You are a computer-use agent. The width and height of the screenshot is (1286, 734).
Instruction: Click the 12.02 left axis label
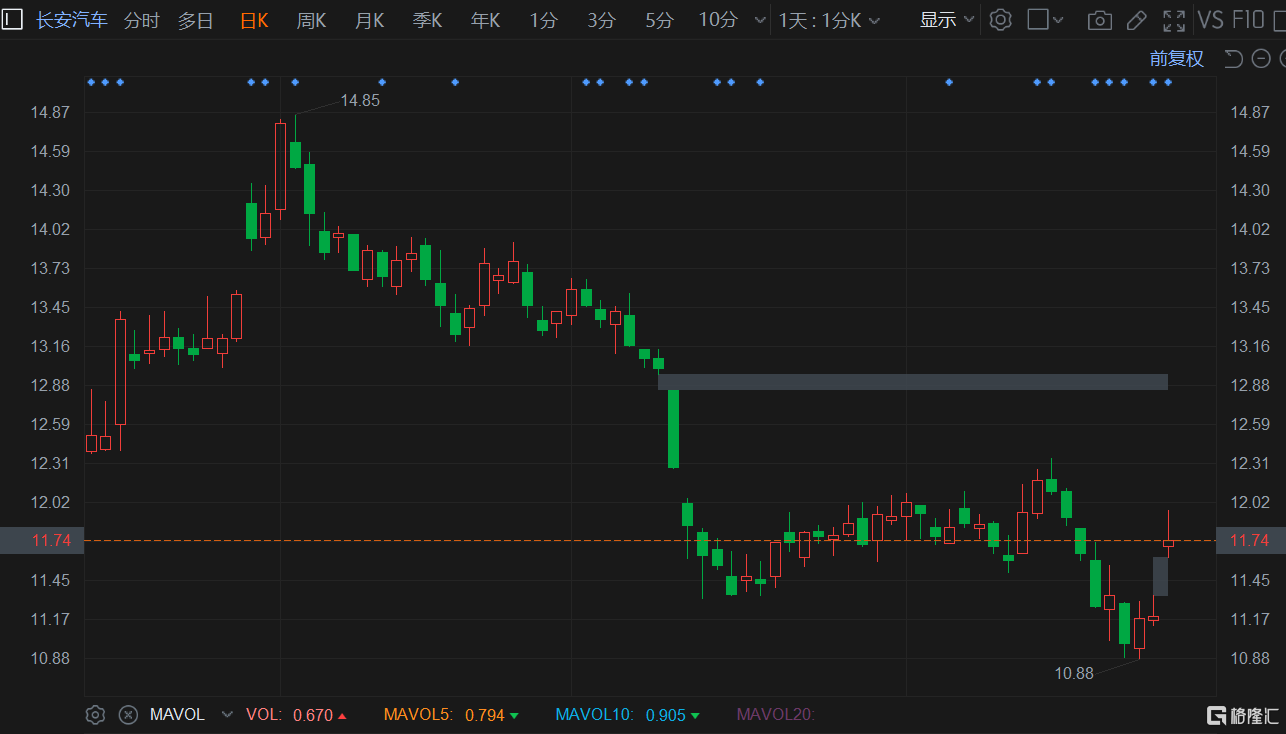(x=50, y=502)
